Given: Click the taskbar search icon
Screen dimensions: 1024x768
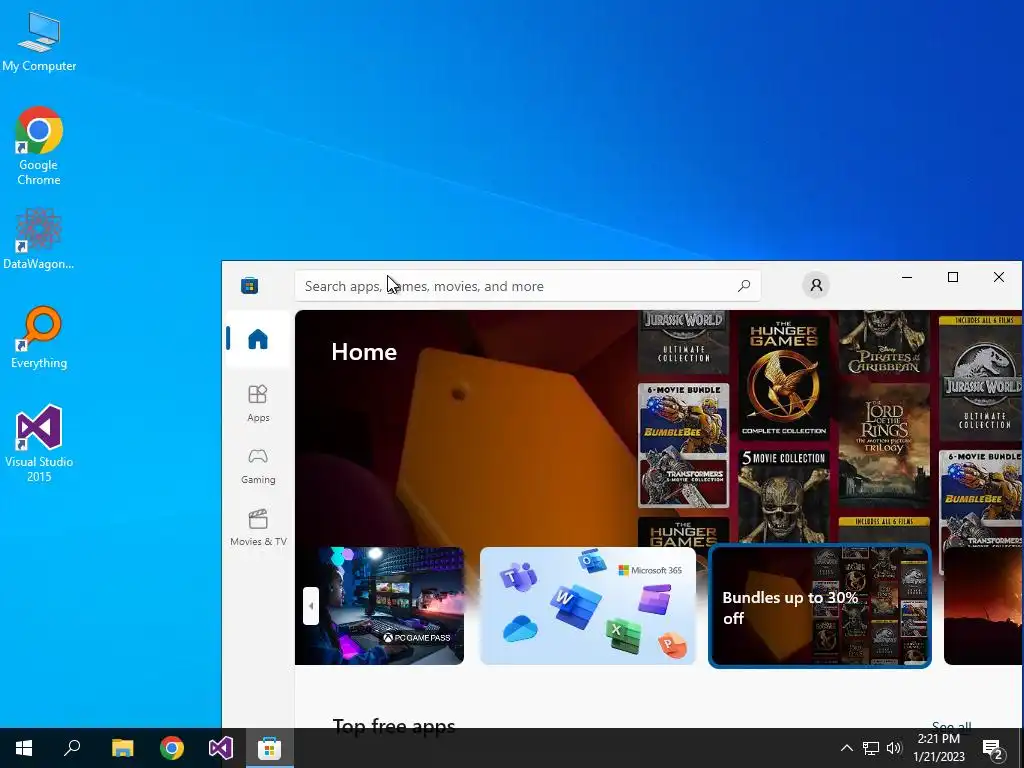Looking at the screenshot, I should pos(72,748).
